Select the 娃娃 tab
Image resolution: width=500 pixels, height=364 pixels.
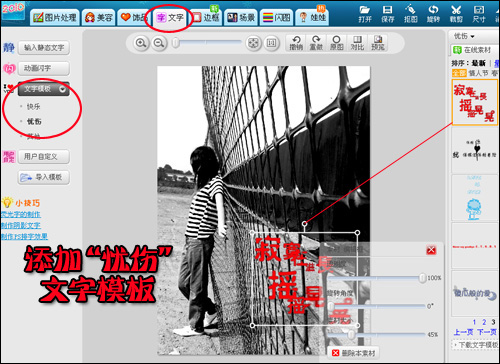click(x=312, y=17)
